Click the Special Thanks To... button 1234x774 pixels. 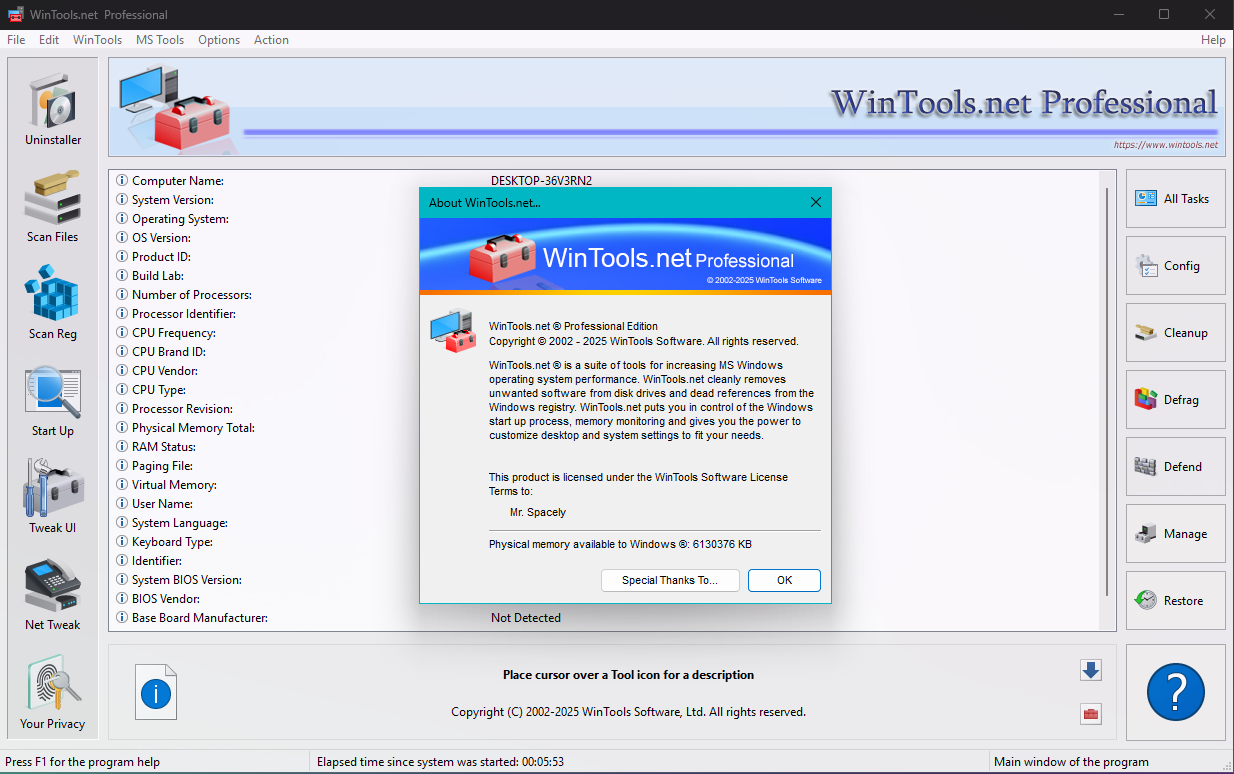point(670,580)
